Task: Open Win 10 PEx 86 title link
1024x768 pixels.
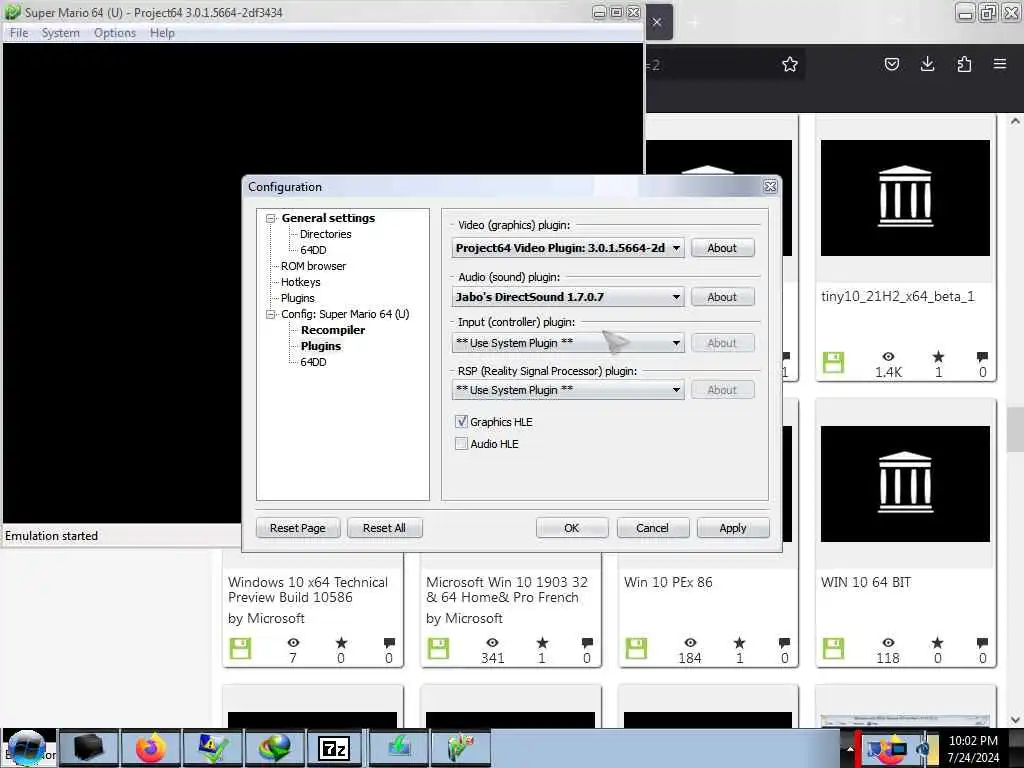Action: tap(668, 582)
